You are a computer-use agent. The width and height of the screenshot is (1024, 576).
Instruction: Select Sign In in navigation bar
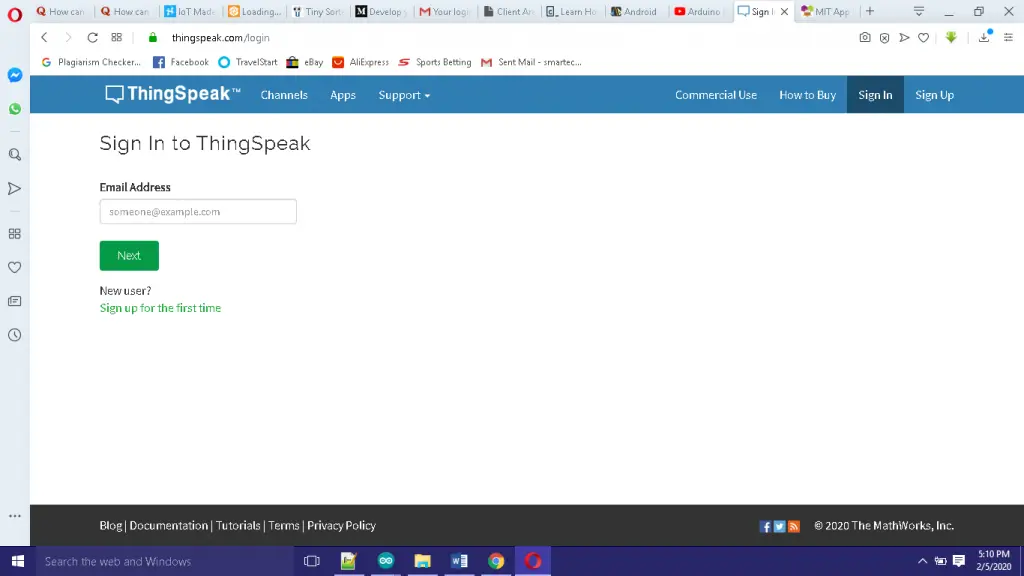click(x=875, y=95)
